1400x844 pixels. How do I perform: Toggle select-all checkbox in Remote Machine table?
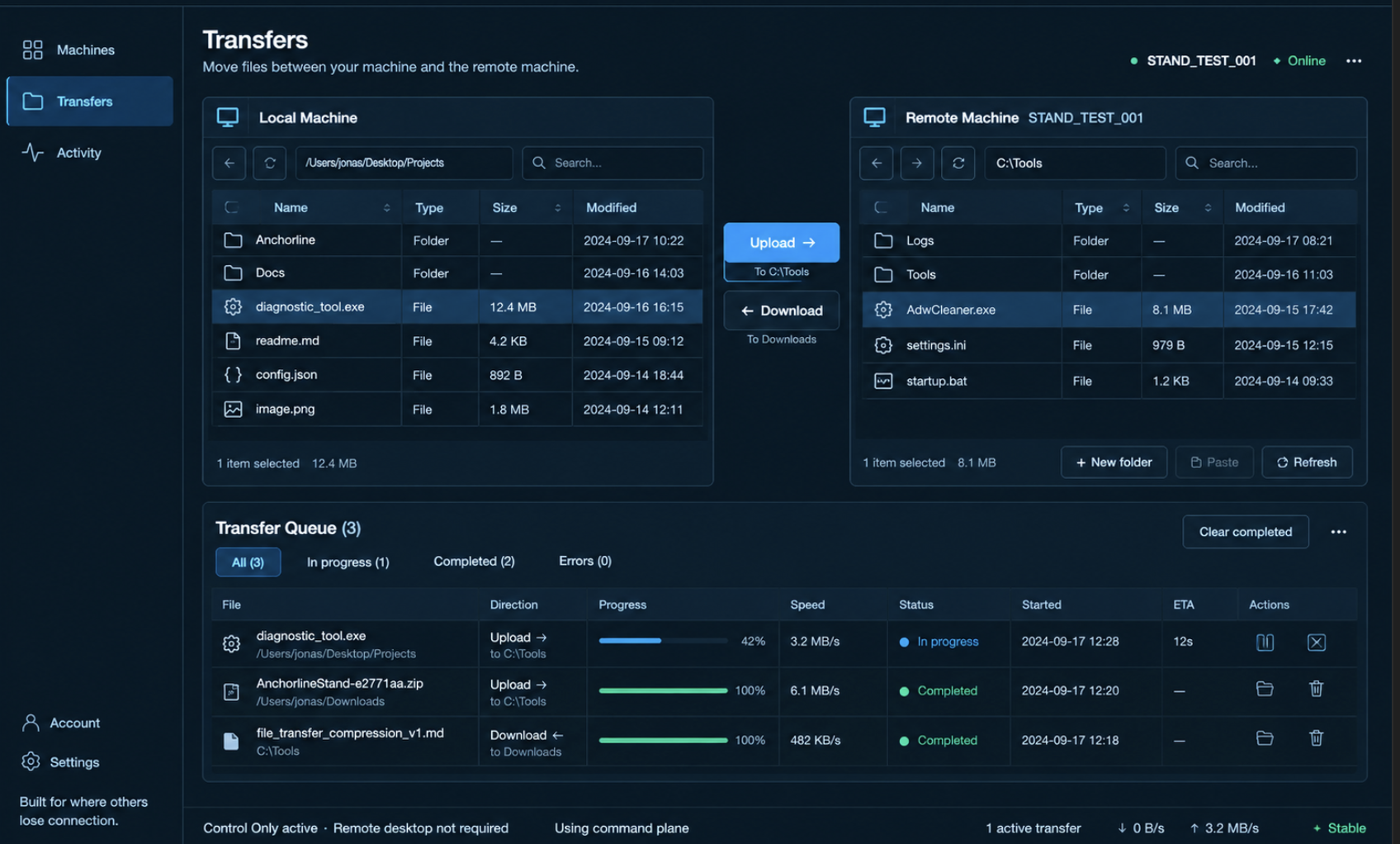point(881,207)
